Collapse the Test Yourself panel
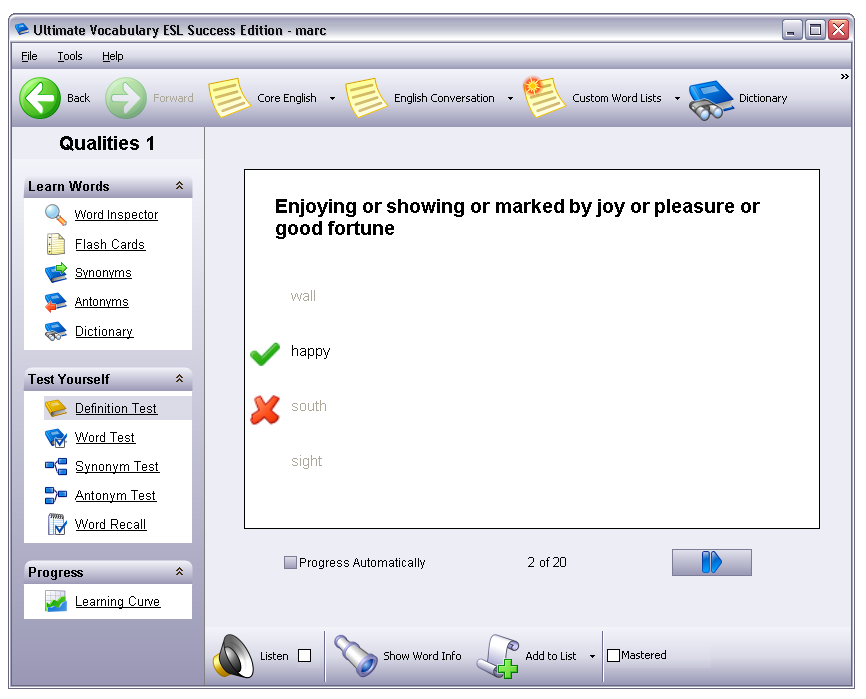This screenshot has width=866, height=699. pyautogui.click(x=179, y=378)
